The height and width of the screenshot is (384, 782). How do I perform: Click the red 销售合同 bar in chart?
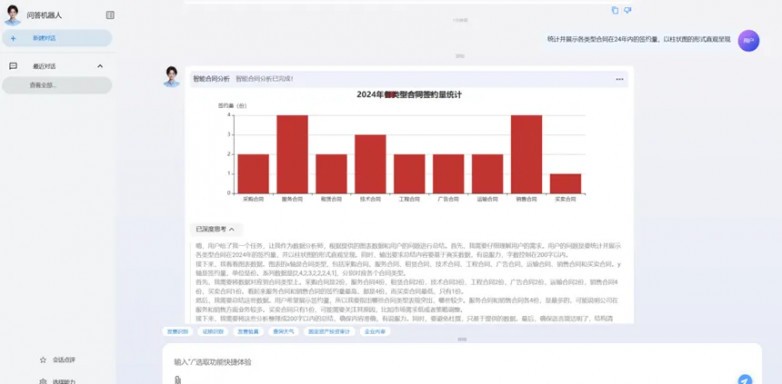tap(526, 154)
